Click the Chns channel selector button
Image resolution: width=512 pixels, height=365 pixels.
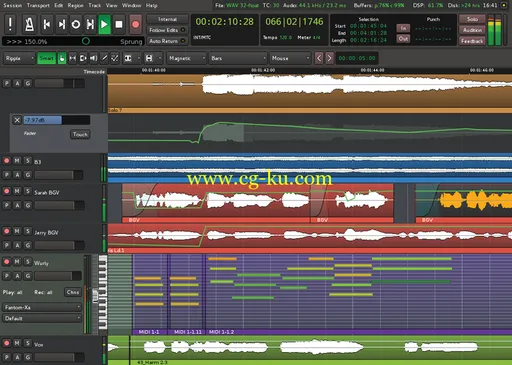73,292
